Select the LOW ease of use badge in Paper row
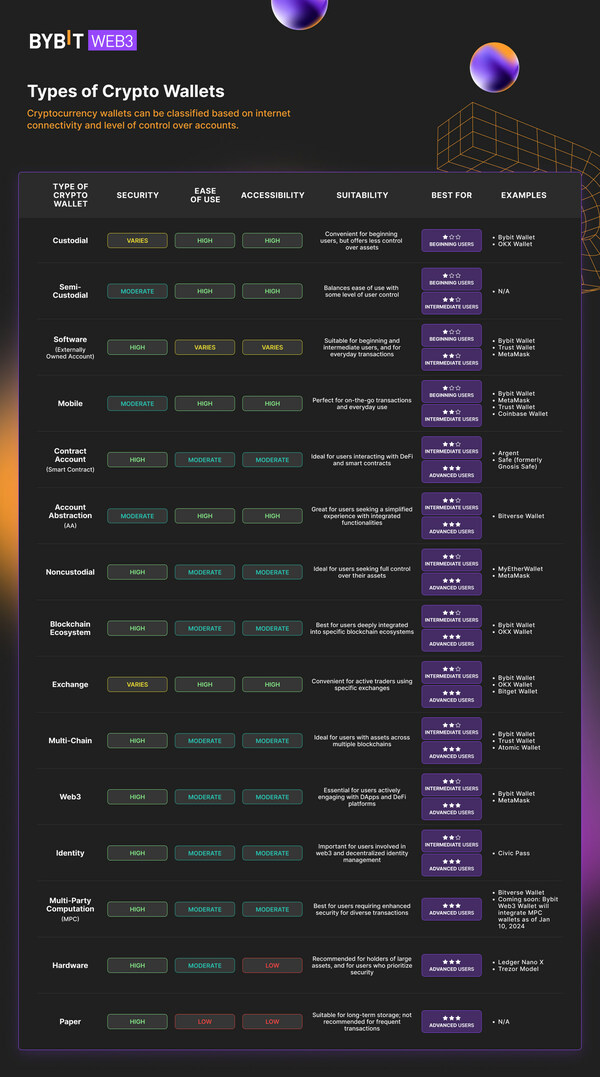 point(205,1021)
